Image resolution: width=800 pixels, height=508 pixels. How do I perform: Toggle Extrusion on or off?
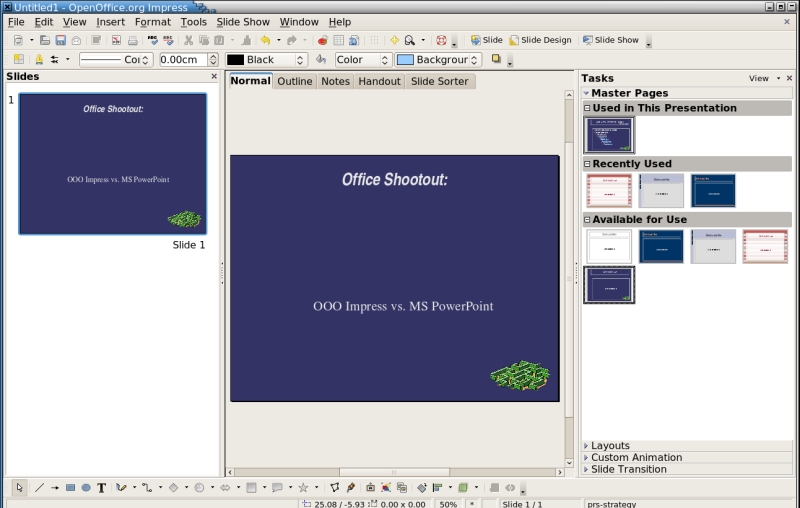point(494,488)
